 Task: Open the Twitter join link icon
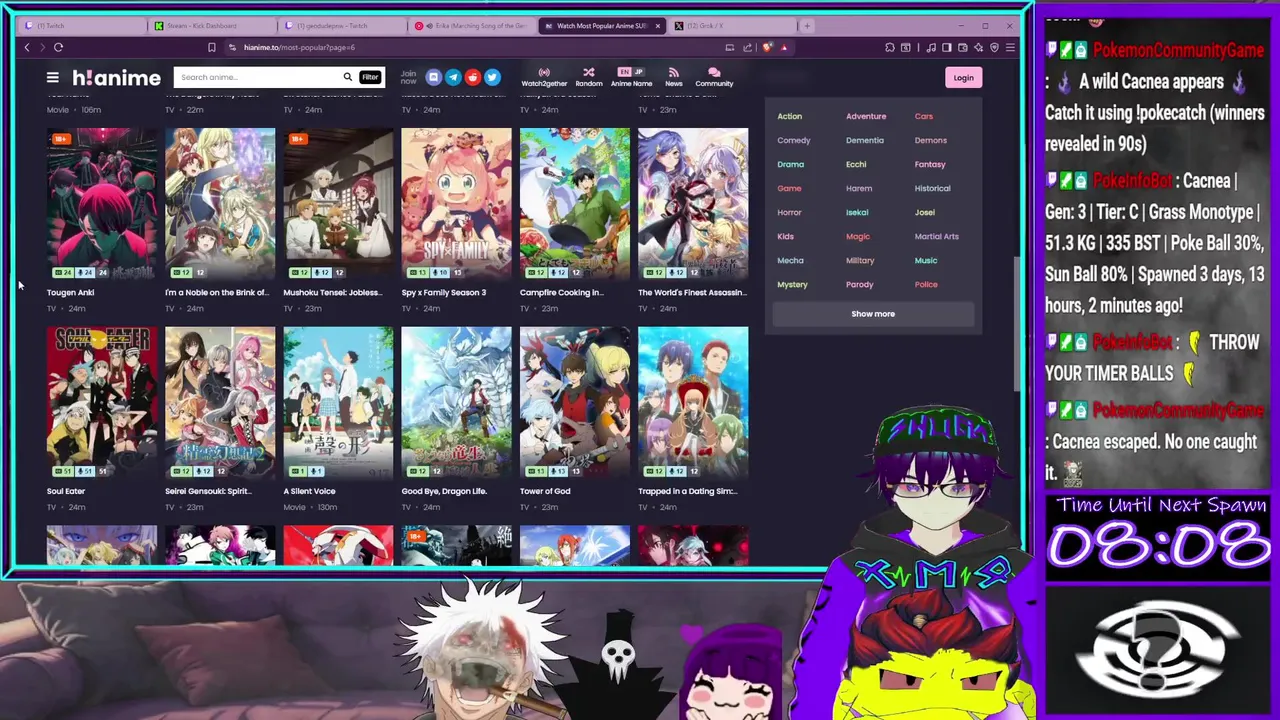[x=492, y=77]
